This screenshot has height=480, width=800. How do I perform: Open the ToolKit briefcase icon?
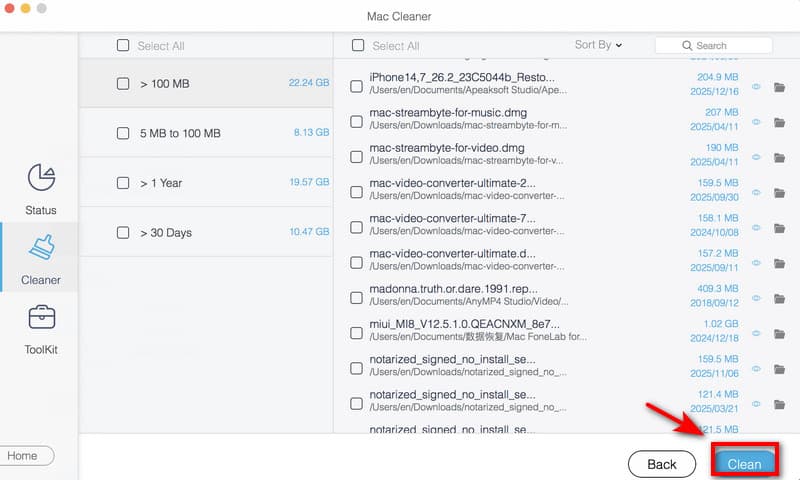[x=41, y=318]
